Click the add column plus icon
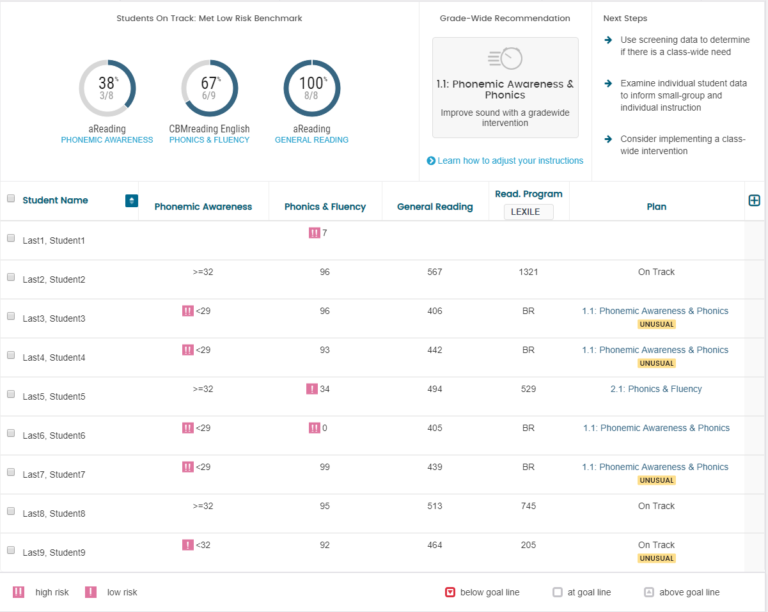This screenshot has width=768, height=612. pos(754,200)
